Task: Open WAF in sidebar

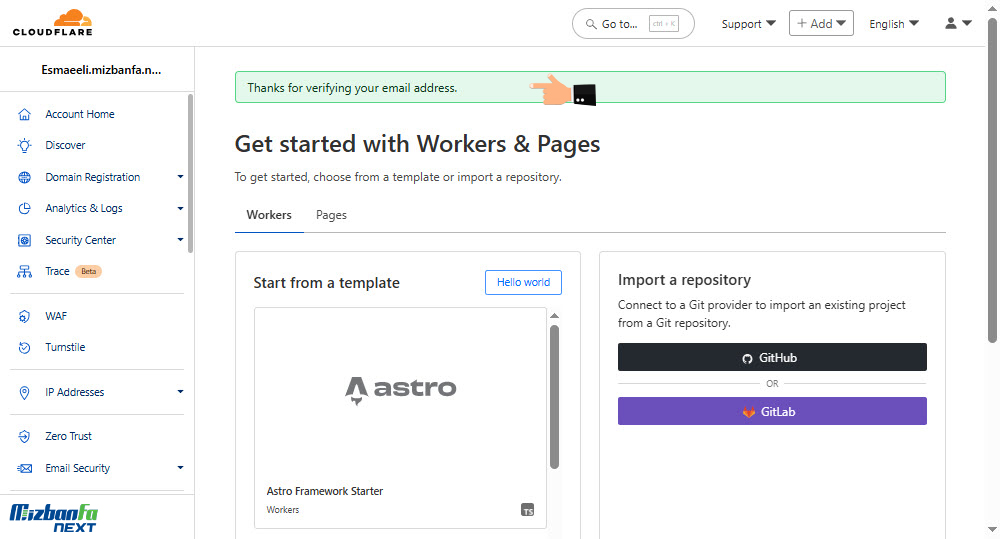Action: click(x=56, y=316)
